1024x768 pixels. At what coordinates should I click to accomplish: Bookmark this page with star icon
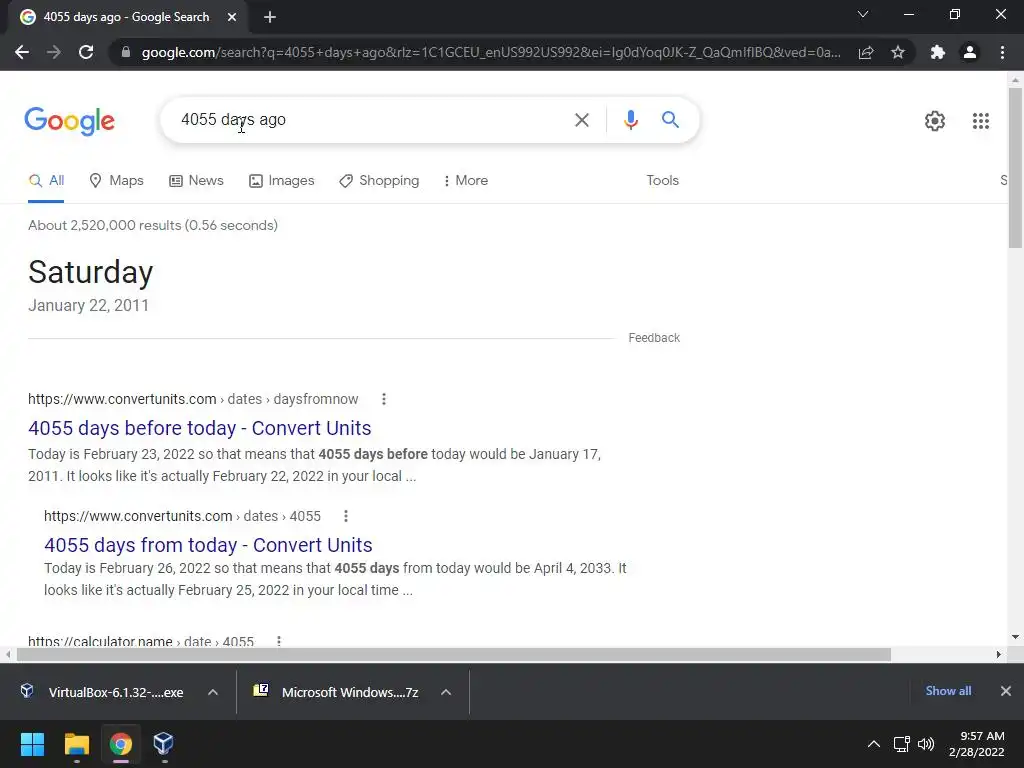point(898,52)
